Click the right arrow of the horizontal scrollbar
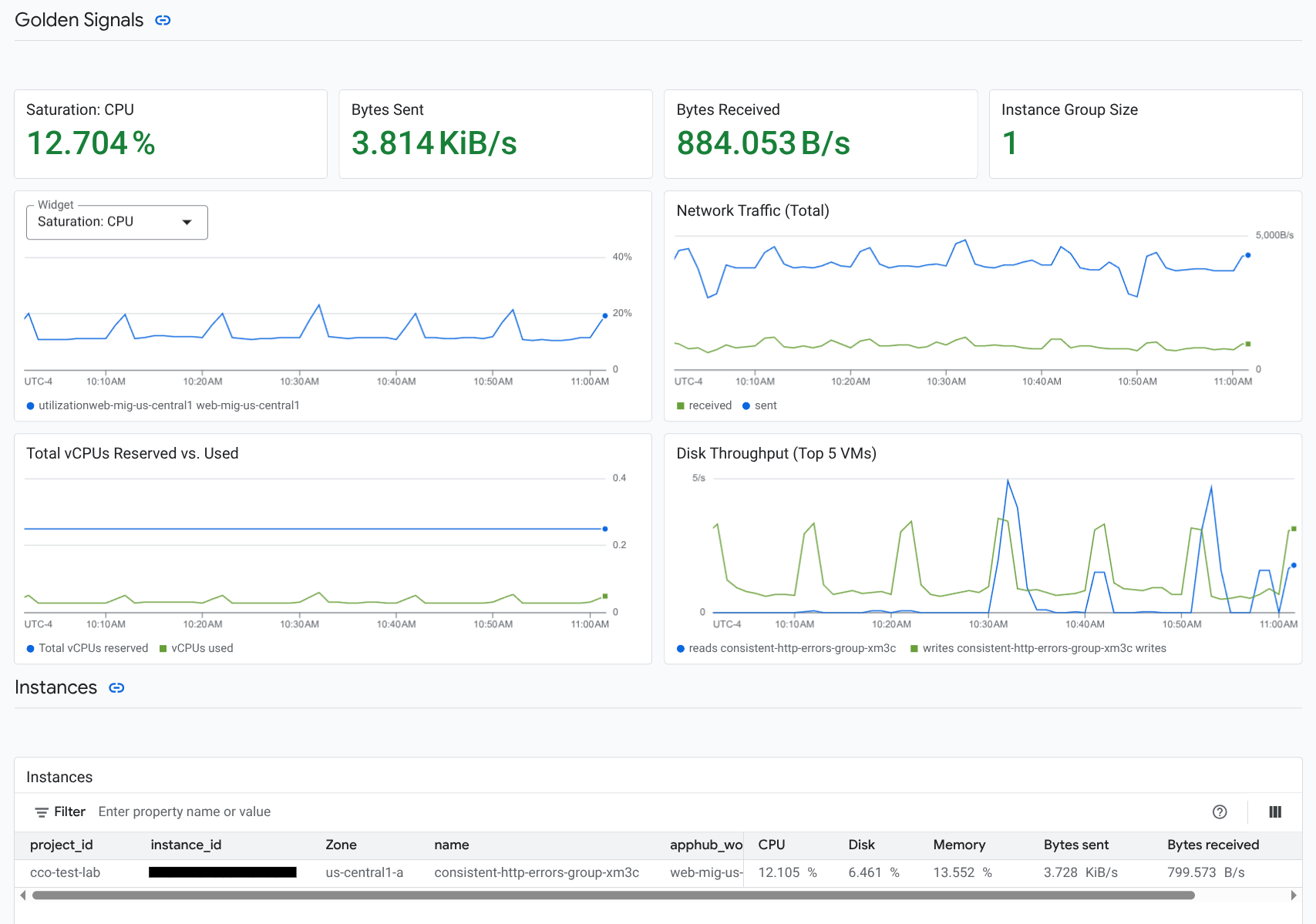The image size is (1316, 924). click(1294, 895)
